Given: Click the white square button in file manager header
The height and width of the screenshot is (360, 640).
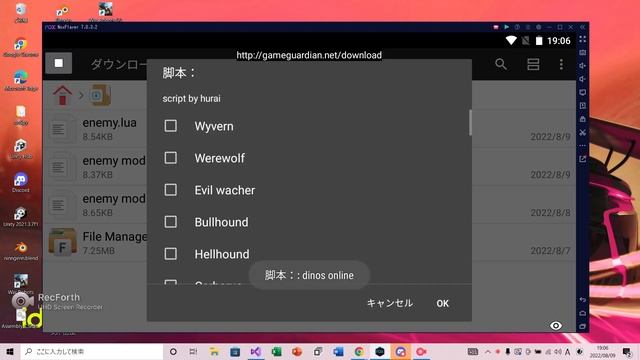Looking at the screenshot, I should (59, 63).
